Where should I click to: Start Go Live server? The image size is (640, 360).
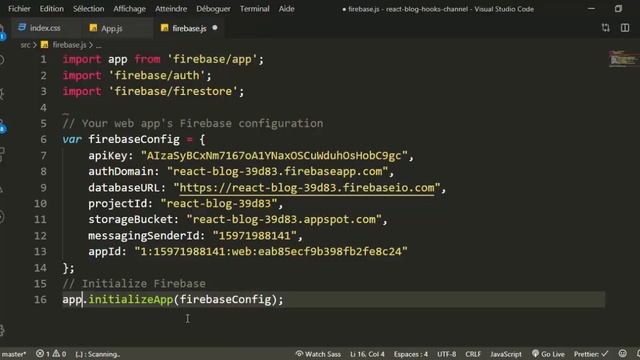pos(548,354)
